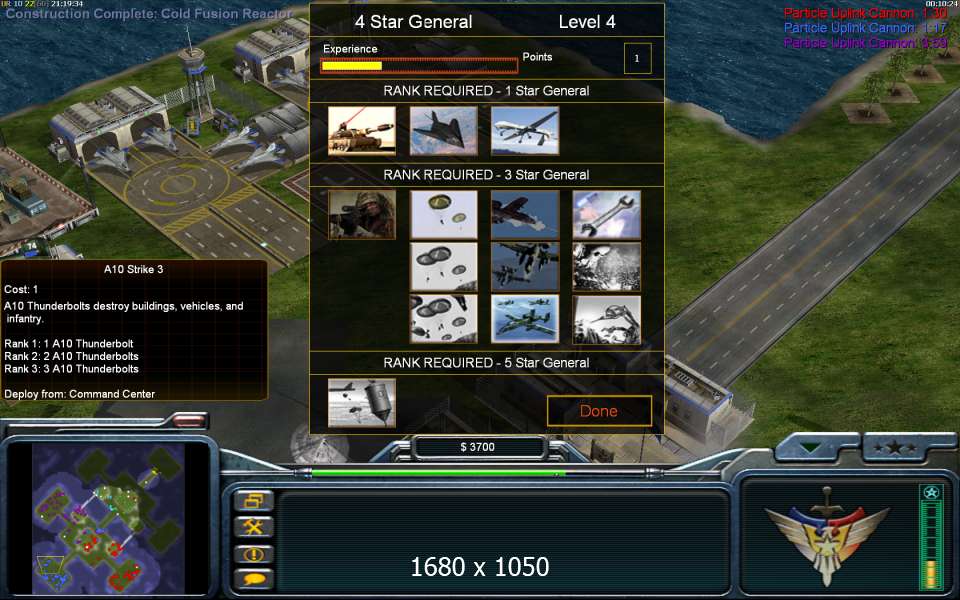Select Paradrop level 3 icon

click(443, 319)
